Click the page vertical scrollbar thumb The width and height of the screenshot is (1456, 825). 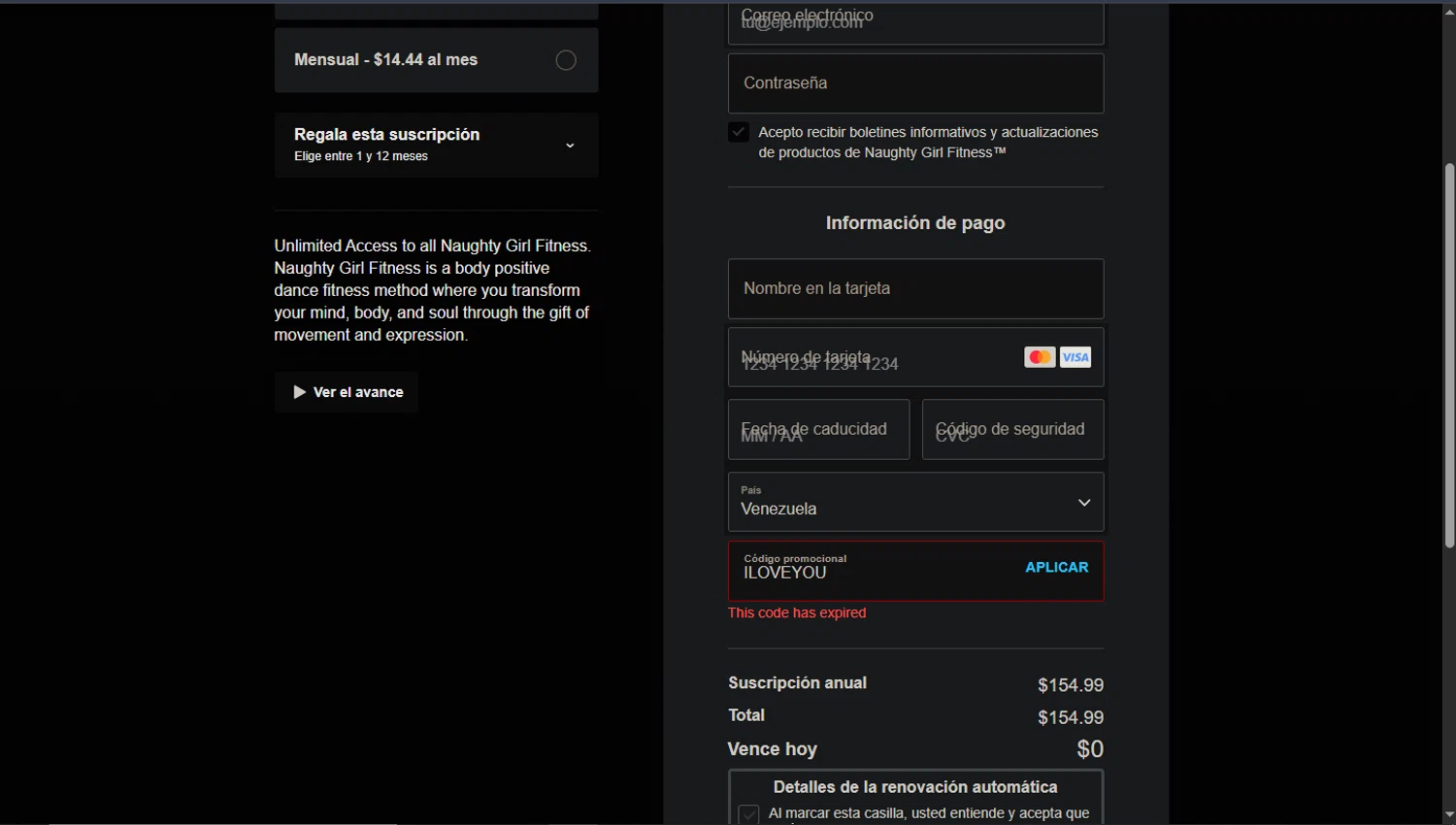(x=1449, y=354)
